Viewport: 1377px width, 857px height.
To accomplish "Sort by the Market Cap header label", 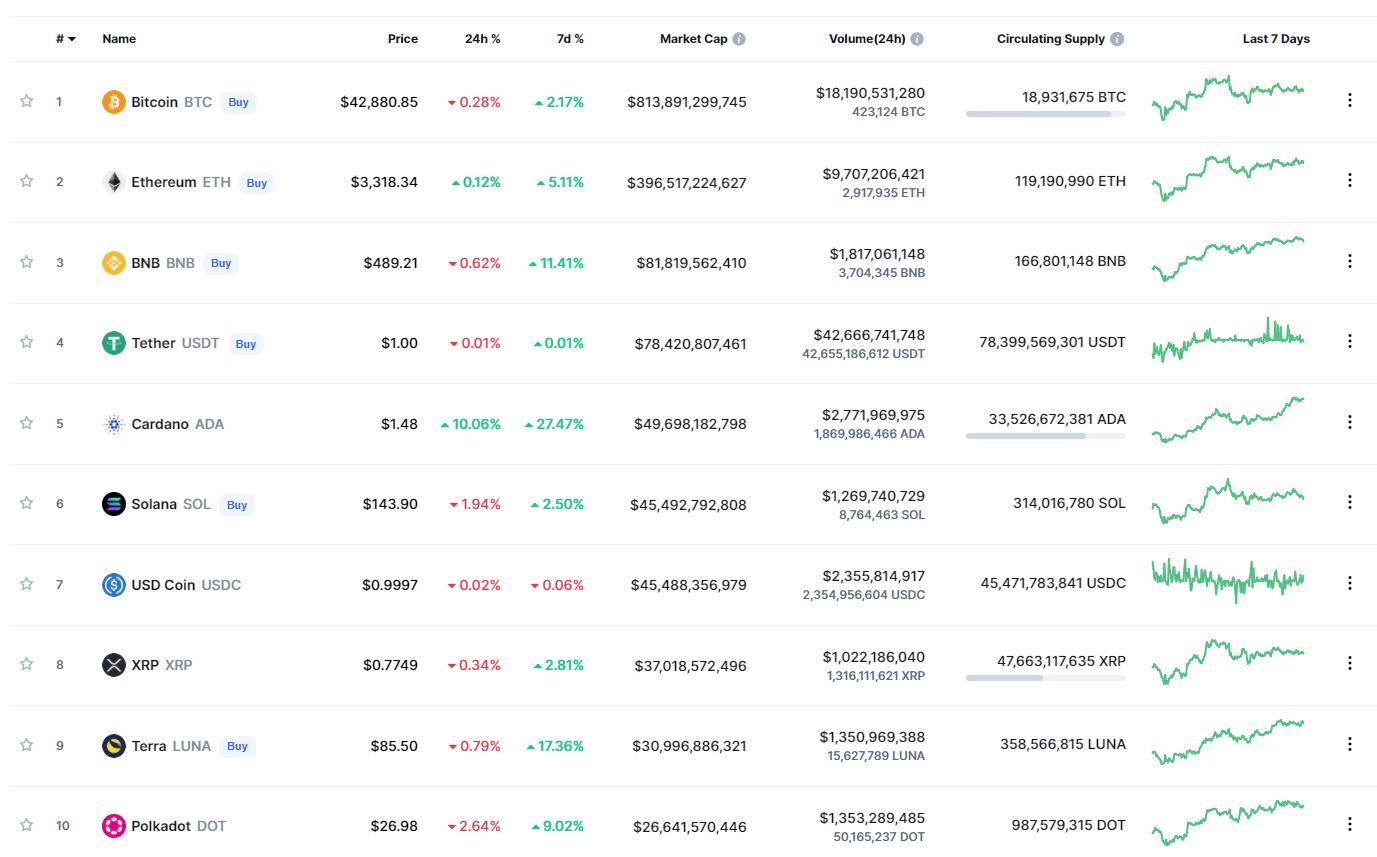I will point(694,39).
